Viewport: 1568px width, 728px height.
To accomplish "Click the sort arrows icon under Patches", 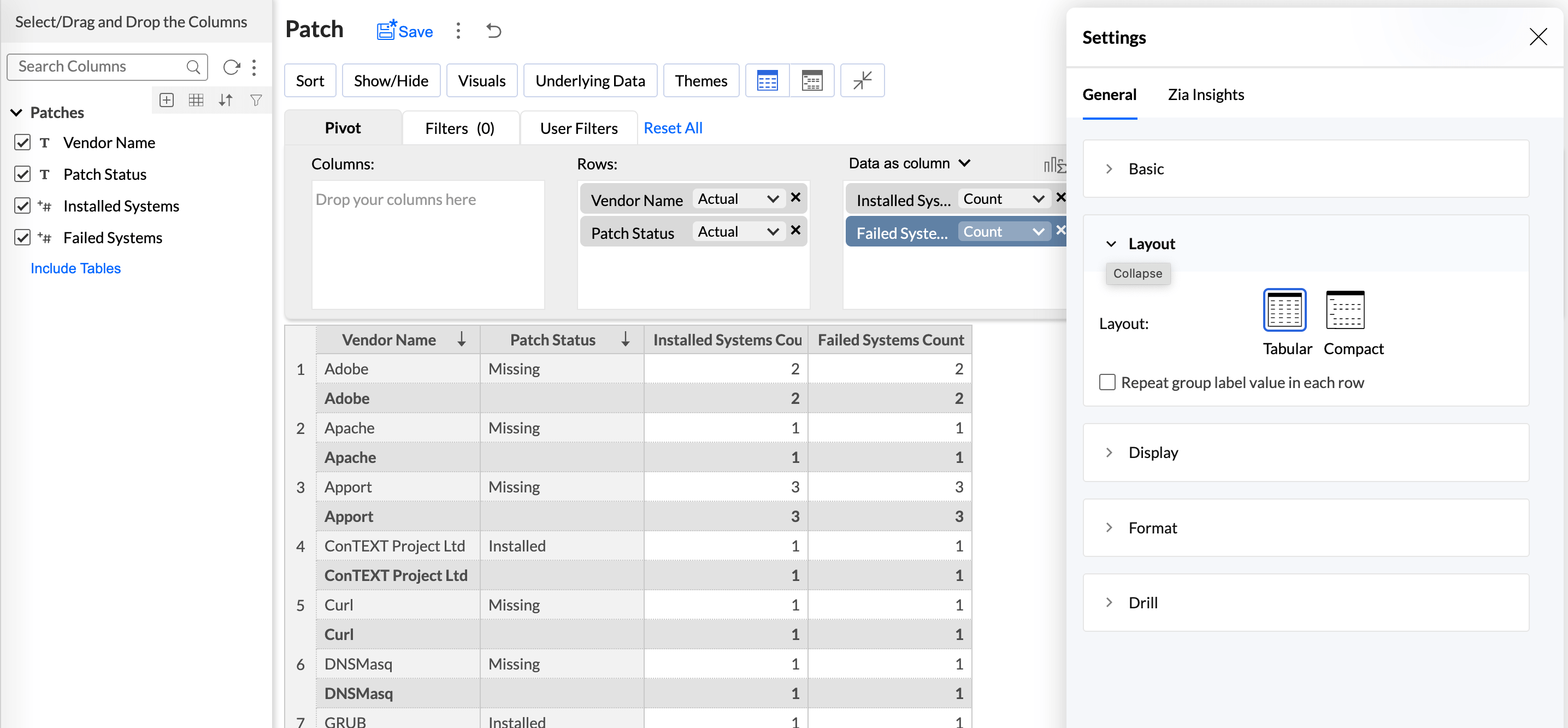I will (225, 101).
